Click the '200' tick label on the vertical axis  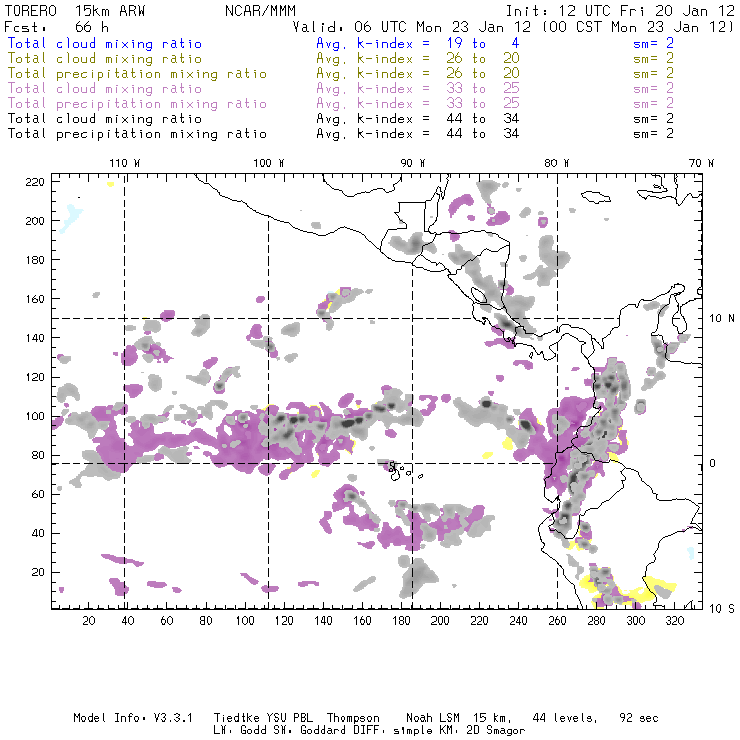pyautogui.click(x=35, y=221)
